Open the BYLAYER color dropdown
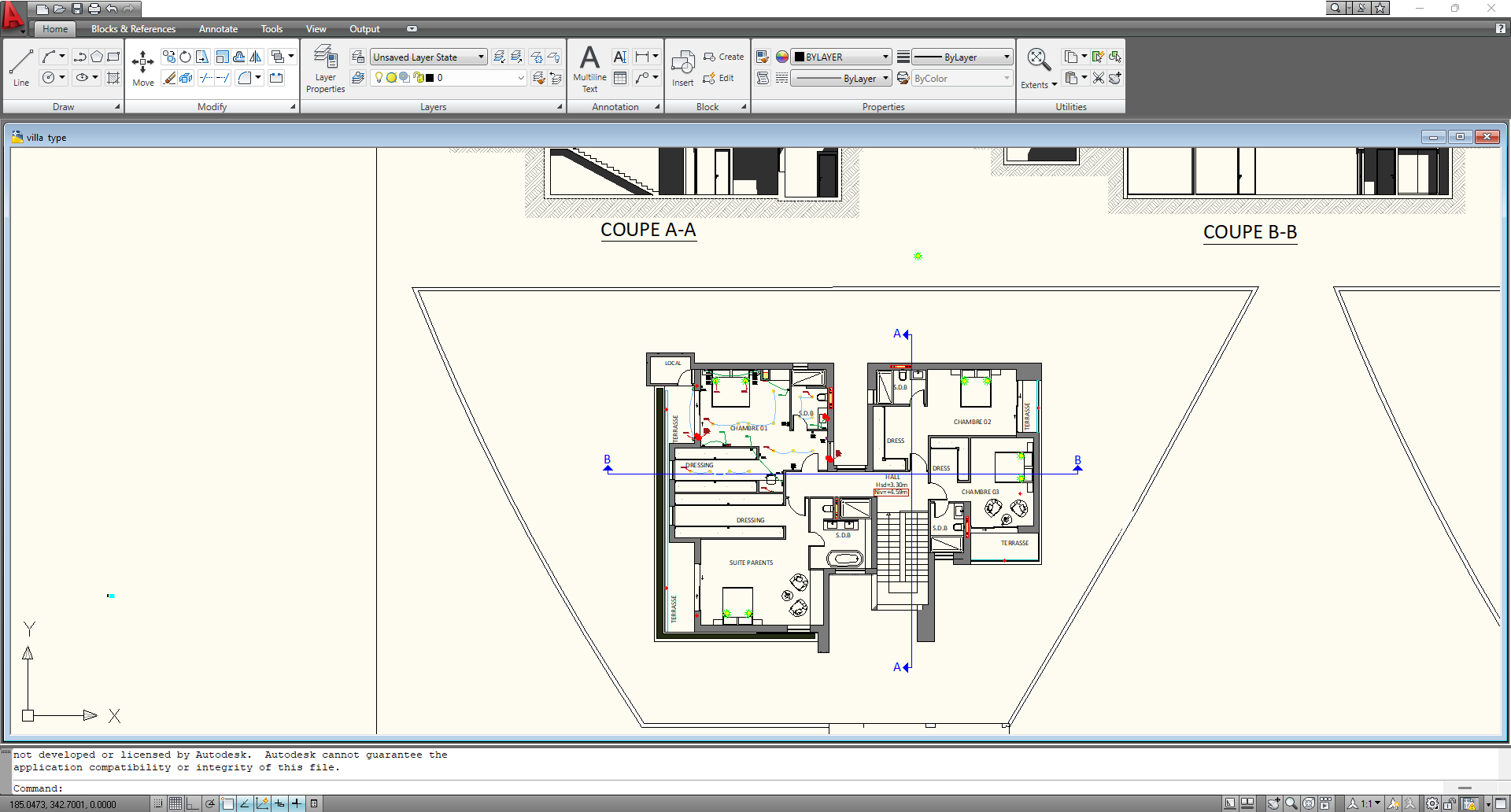Viewport: 1511px width, 812px height. coord(842,57)
